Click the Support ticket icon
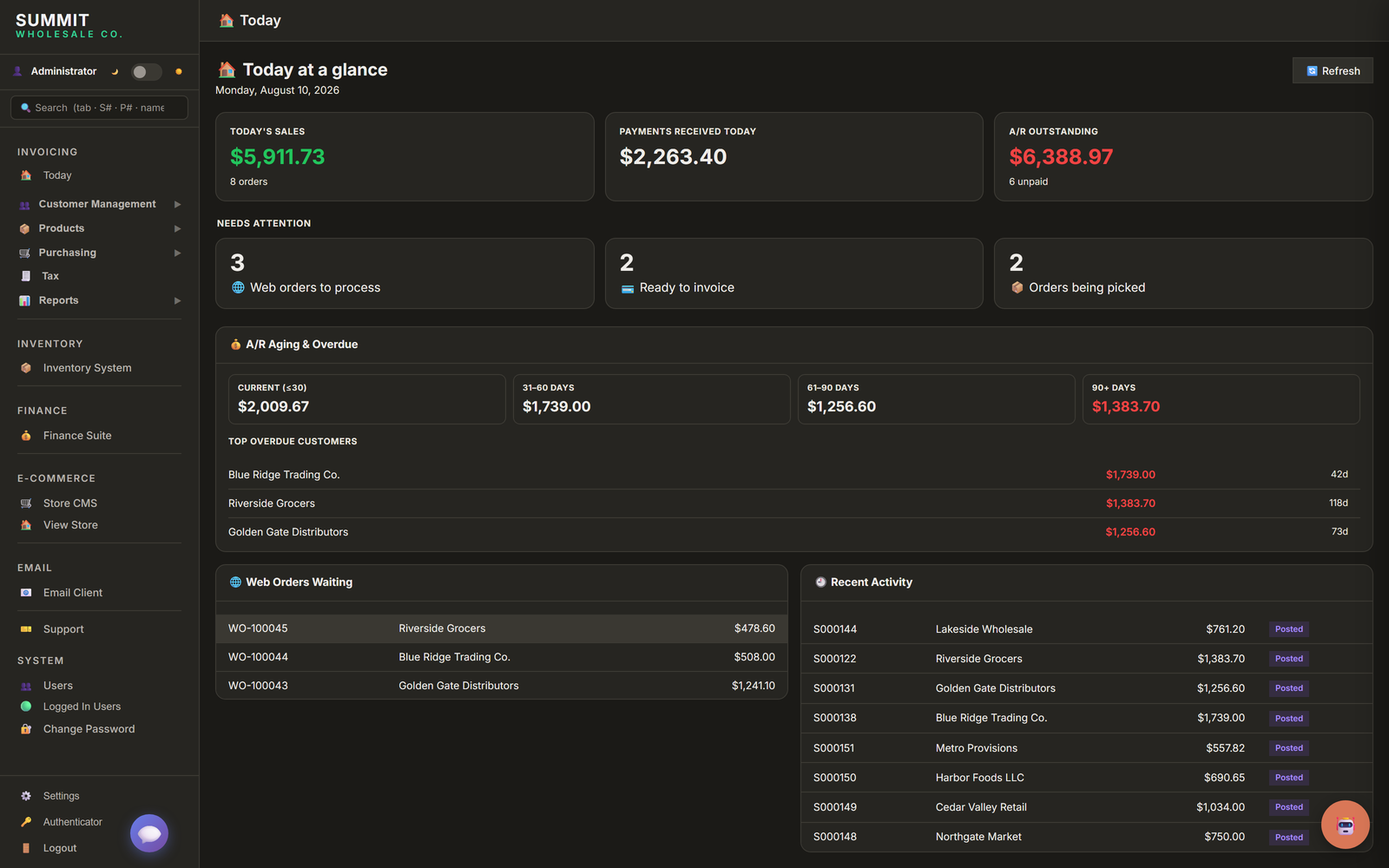Image resolution: width=1389 pixels, height=868 pixels. [x=26, y=629]
